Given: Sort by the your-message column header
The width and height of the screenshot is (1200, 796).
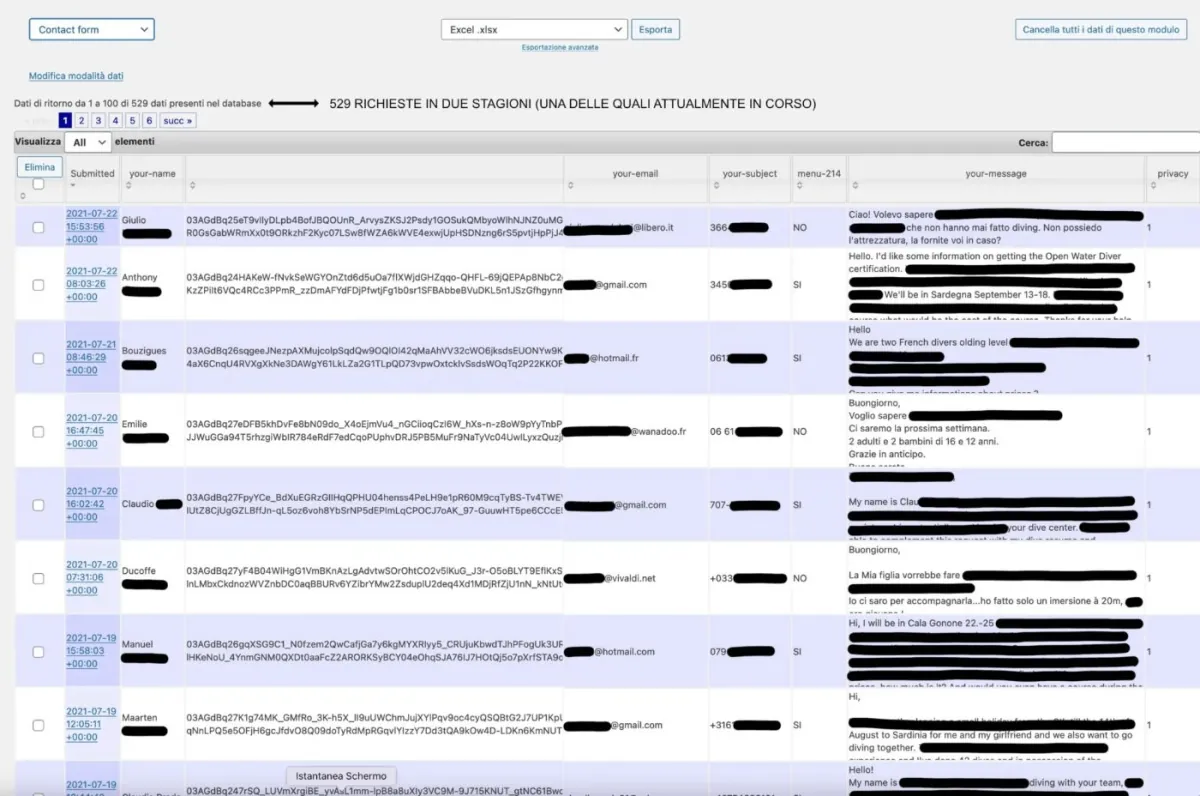Looking at the screenshot, I should [996, 173].
